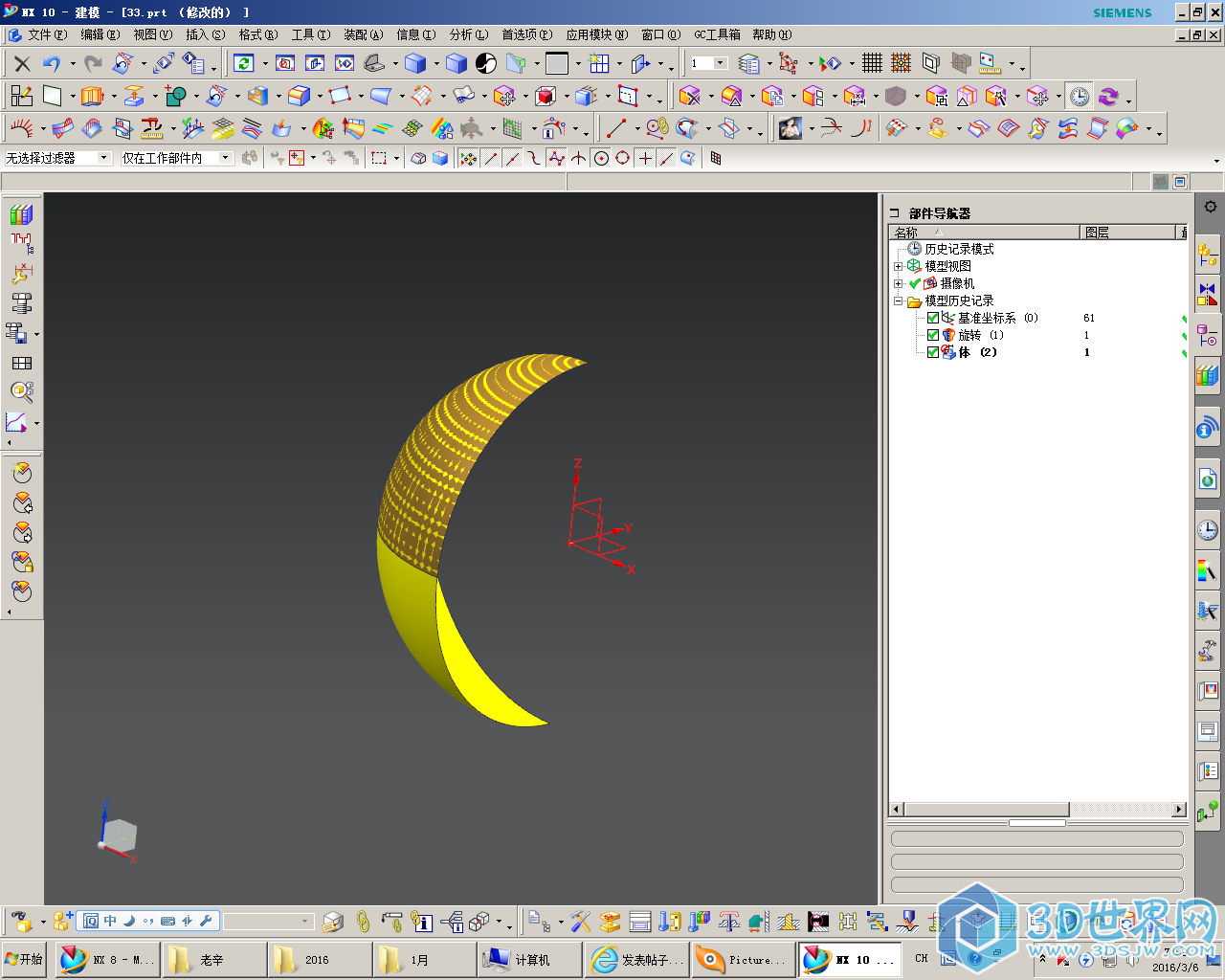Open the 视图(V) menu

tap(152, 34)
